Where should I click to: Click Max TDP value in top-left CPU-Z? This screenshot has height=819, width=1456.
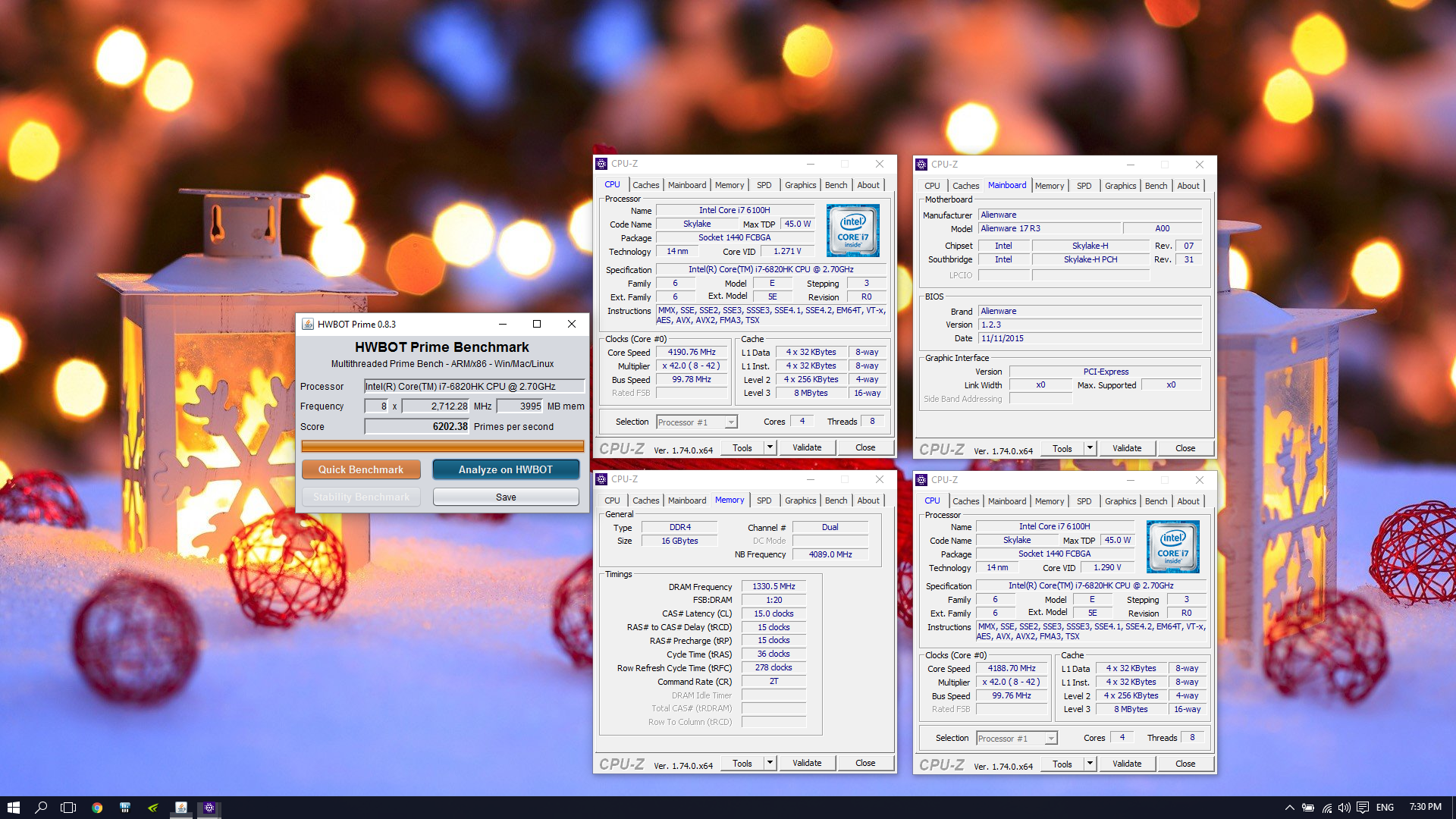[797, 224]
